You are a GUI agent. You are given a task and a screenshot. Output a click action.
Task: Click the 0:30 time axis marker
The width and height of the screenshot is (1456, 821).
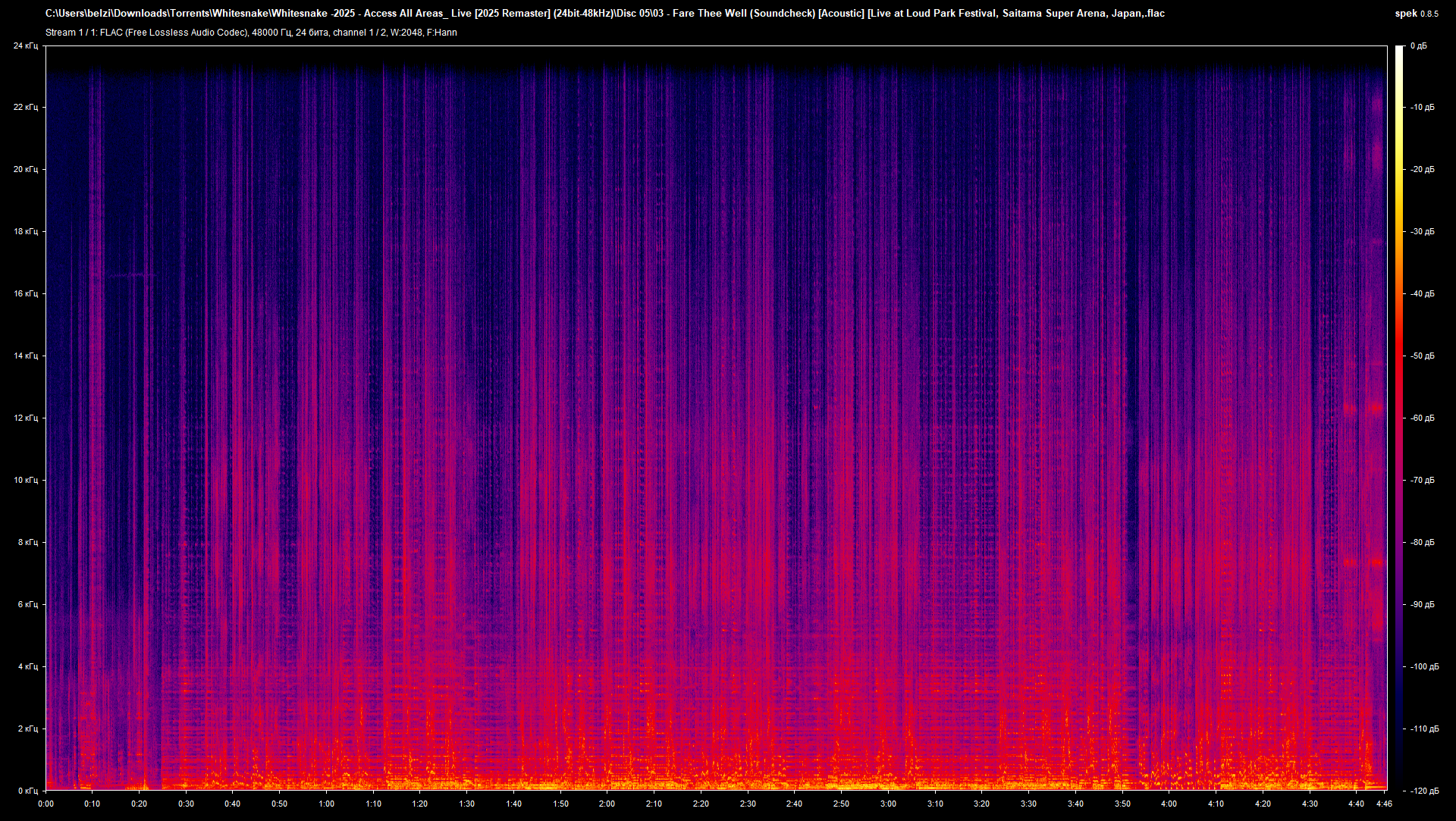click(x=186, y=804)
